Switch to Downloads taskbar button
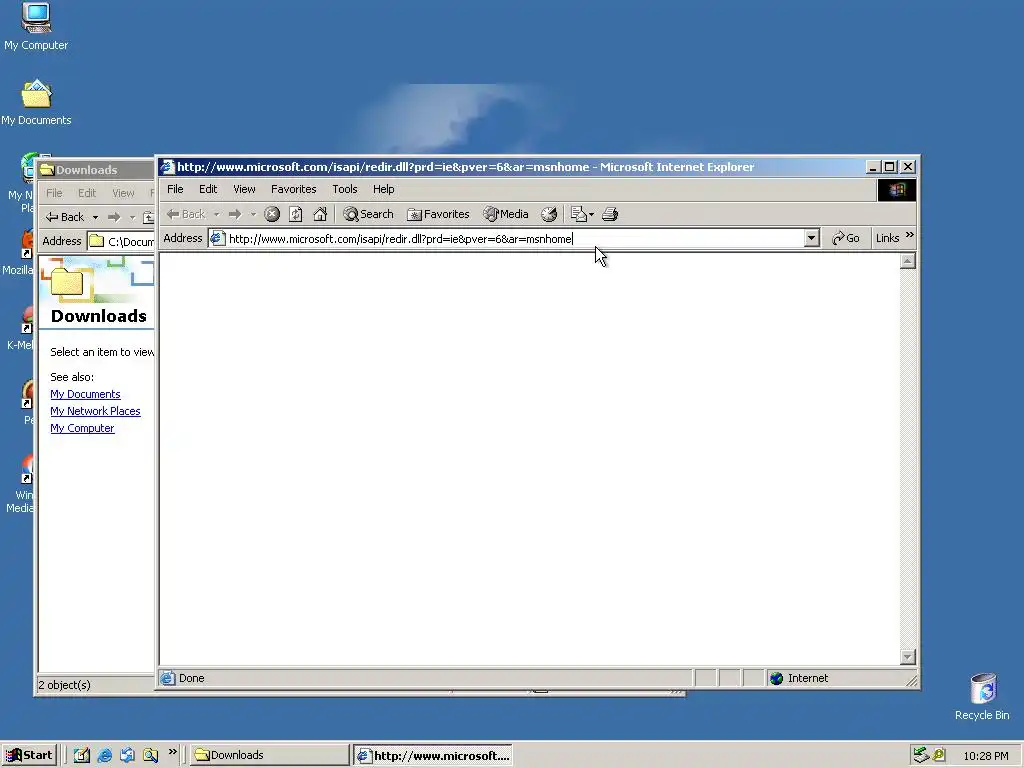Screen dimensions: 1024x768 [270, 755]
